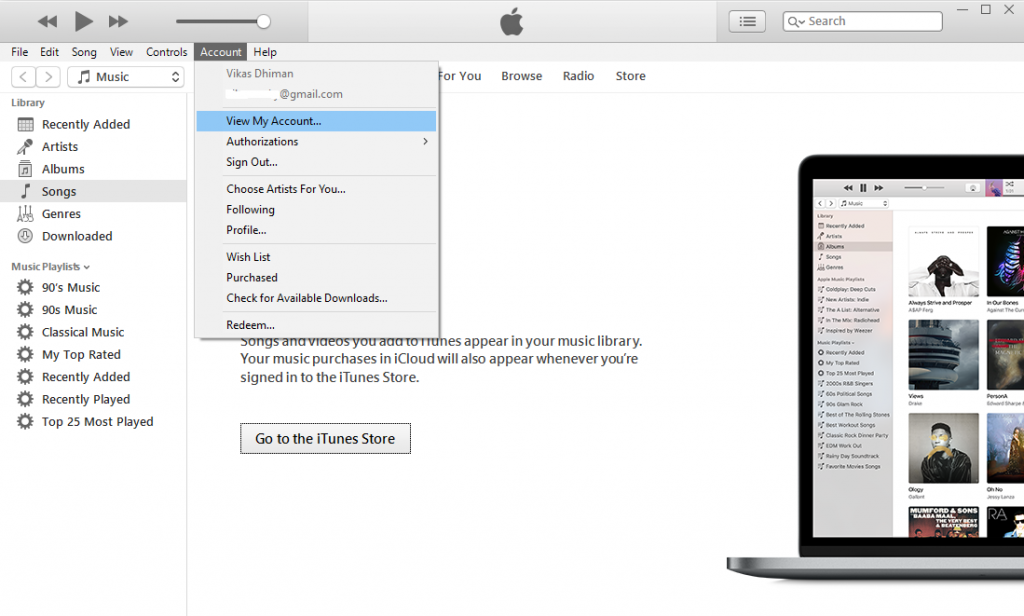
Task: Select Choose Artists For You entry
Action: (x=316, y=189)
